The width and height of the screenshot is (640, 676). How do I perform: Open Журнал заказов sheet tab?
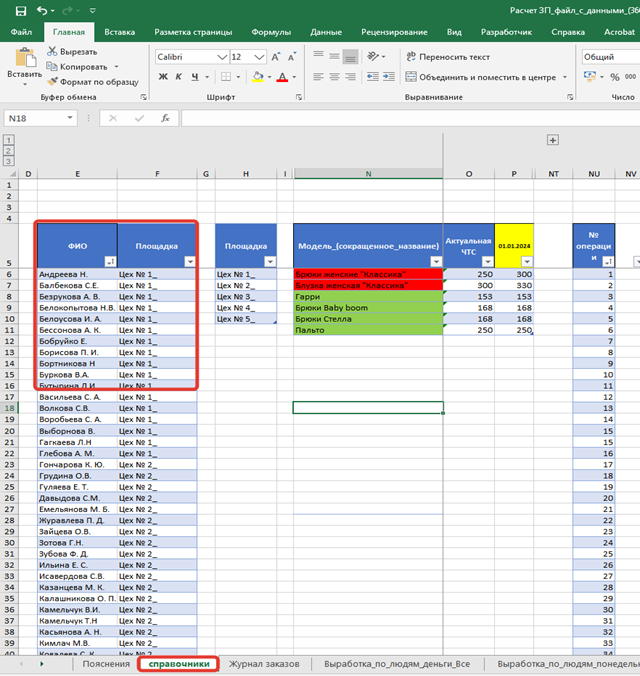point(264,664)
